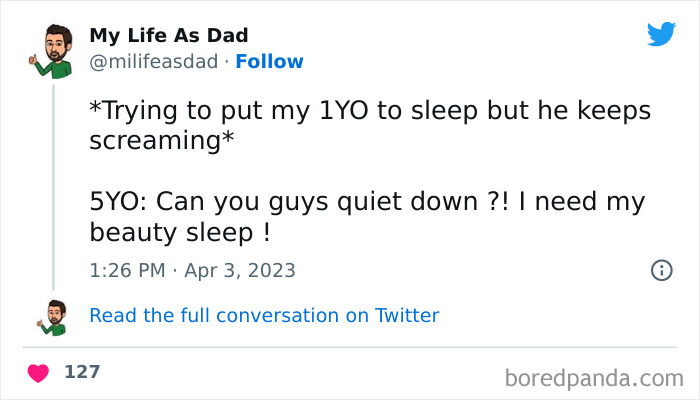This screenshot has width=700, height=400.
Task: Open the My Life As Dad profile name
Action: 169,36
